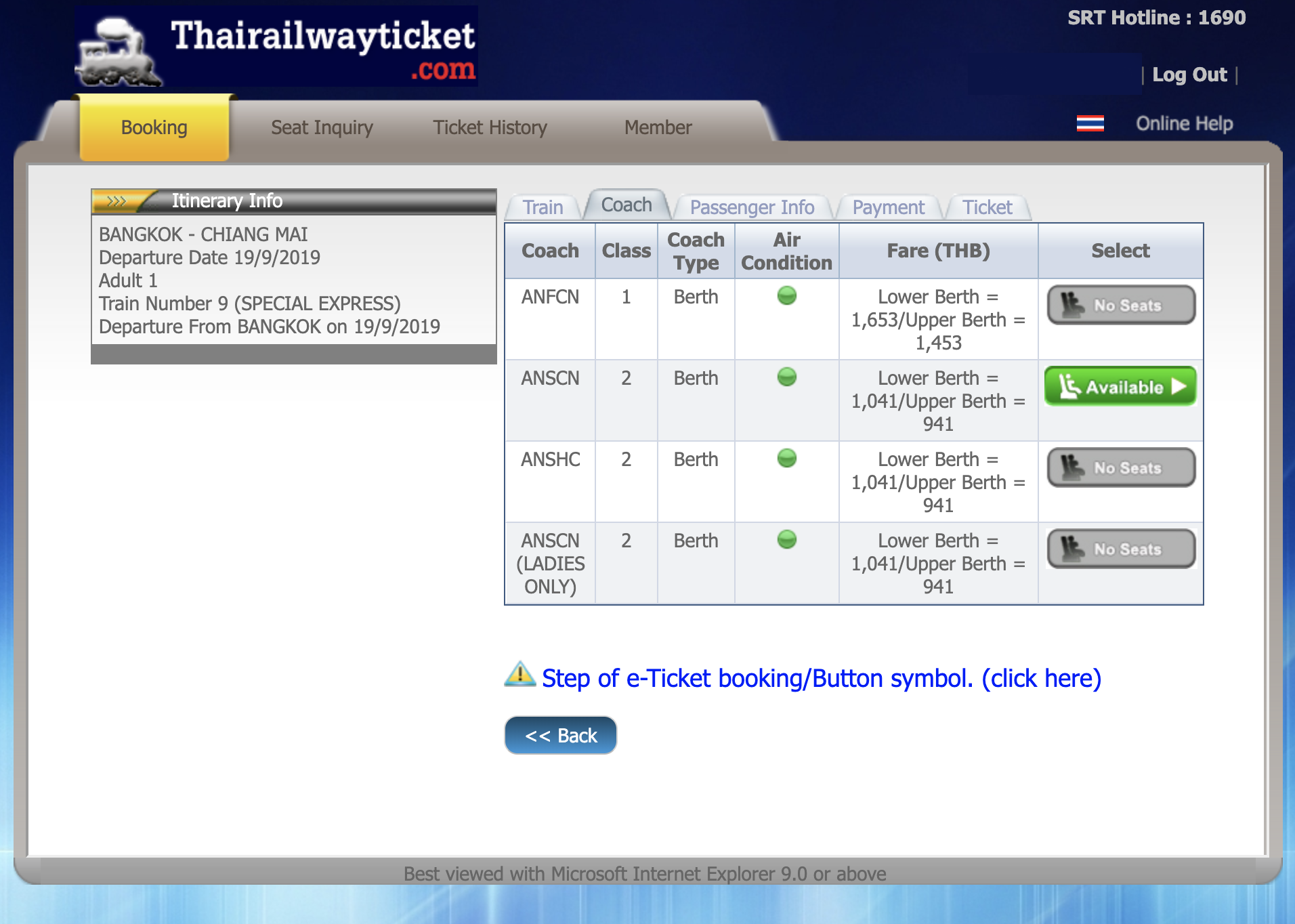Click the Departure Date 19/9/2019 text
Screen dimensions: 1295x924
pyautogui.click(x=209, y=257)
